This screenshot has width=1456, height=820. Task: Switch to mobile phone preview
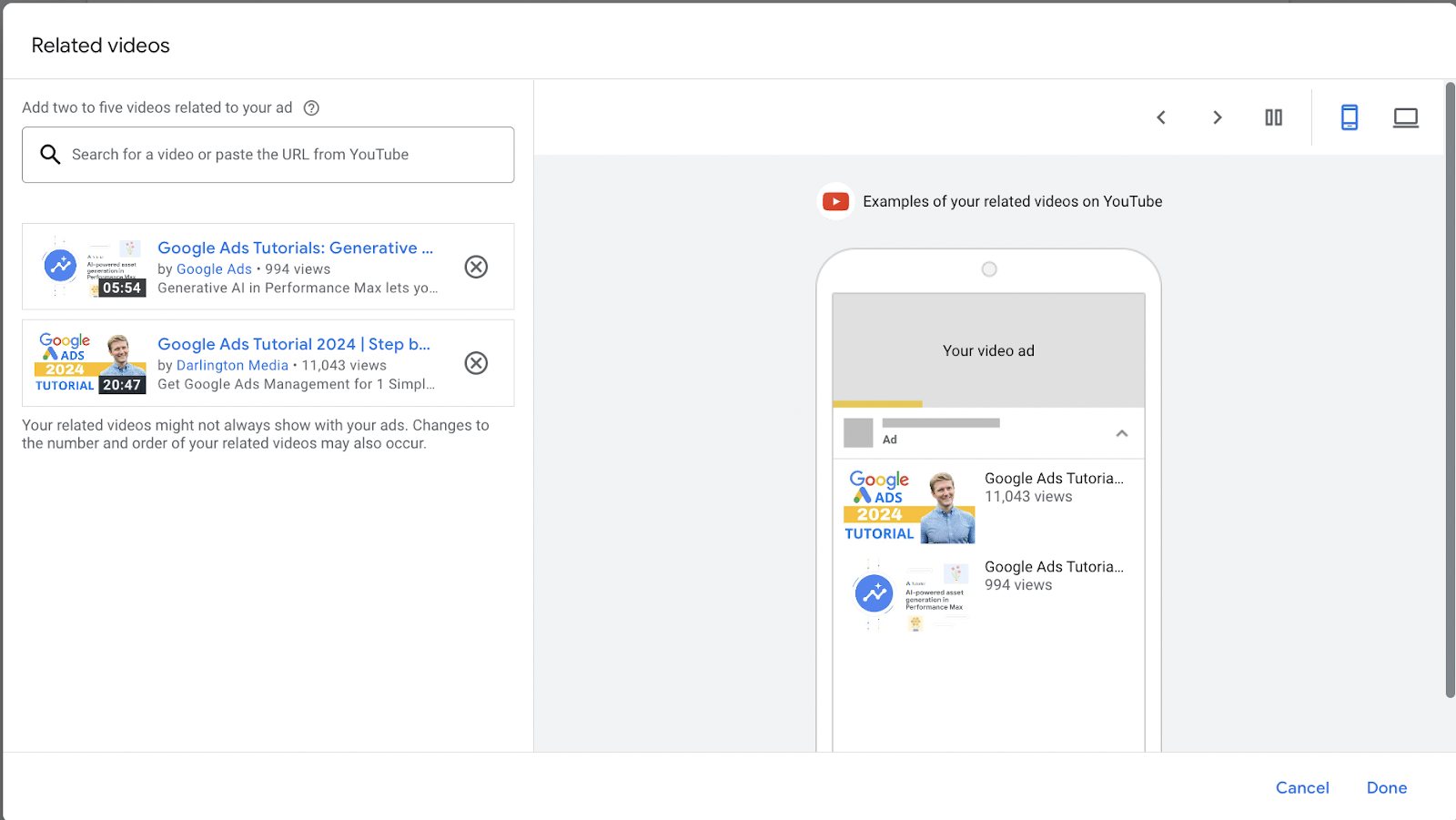pos(1350,117)
